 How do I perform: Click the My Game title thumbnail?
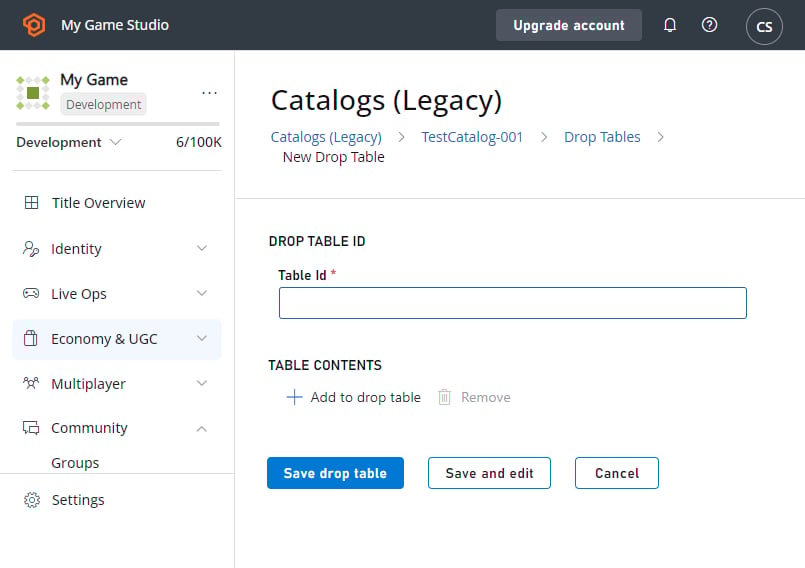pyautogui.click(x=33, y=93)
